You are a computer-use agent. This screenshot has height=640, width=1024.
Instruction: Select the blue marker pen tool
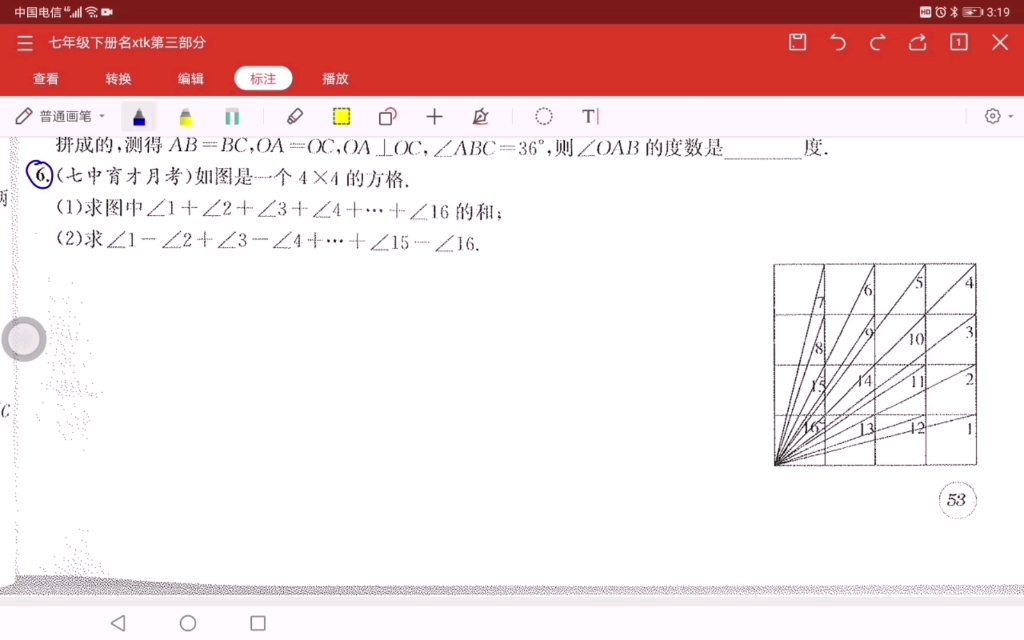click(x=139, y=116)
